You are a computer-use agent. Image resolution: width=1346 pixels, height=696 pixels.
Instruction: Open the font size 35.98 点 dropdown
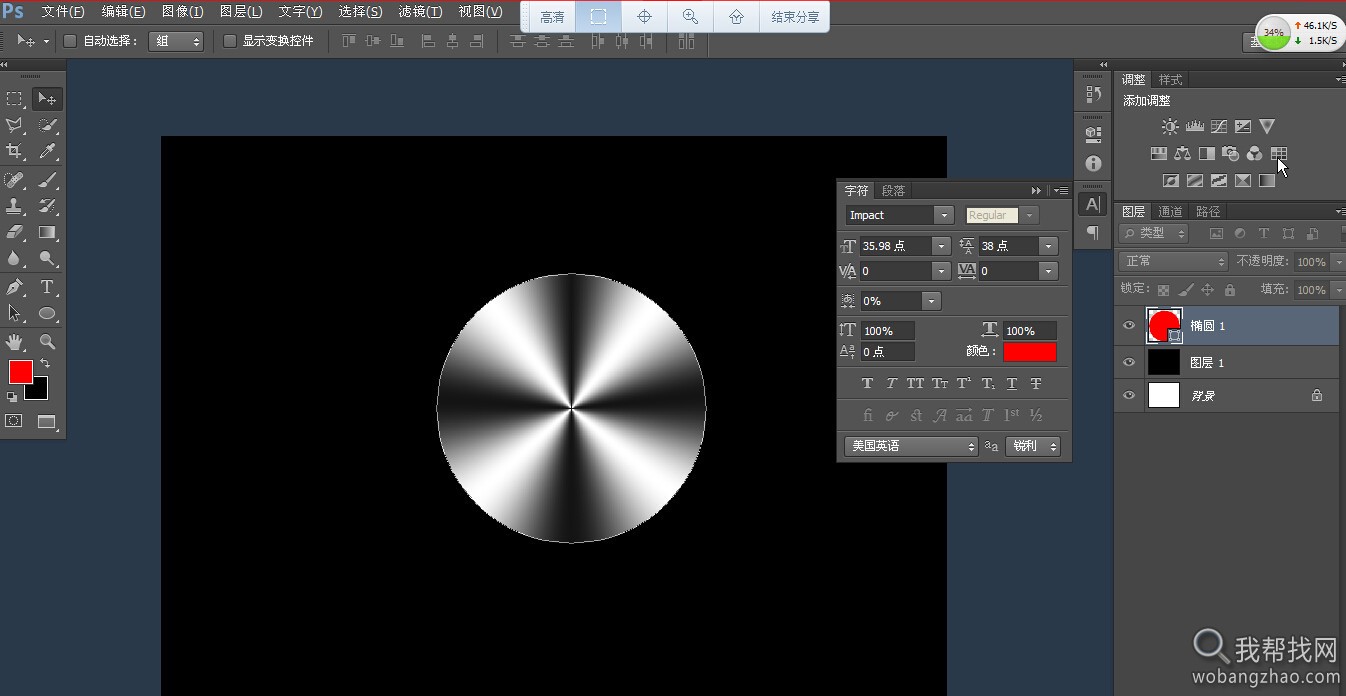940,246
